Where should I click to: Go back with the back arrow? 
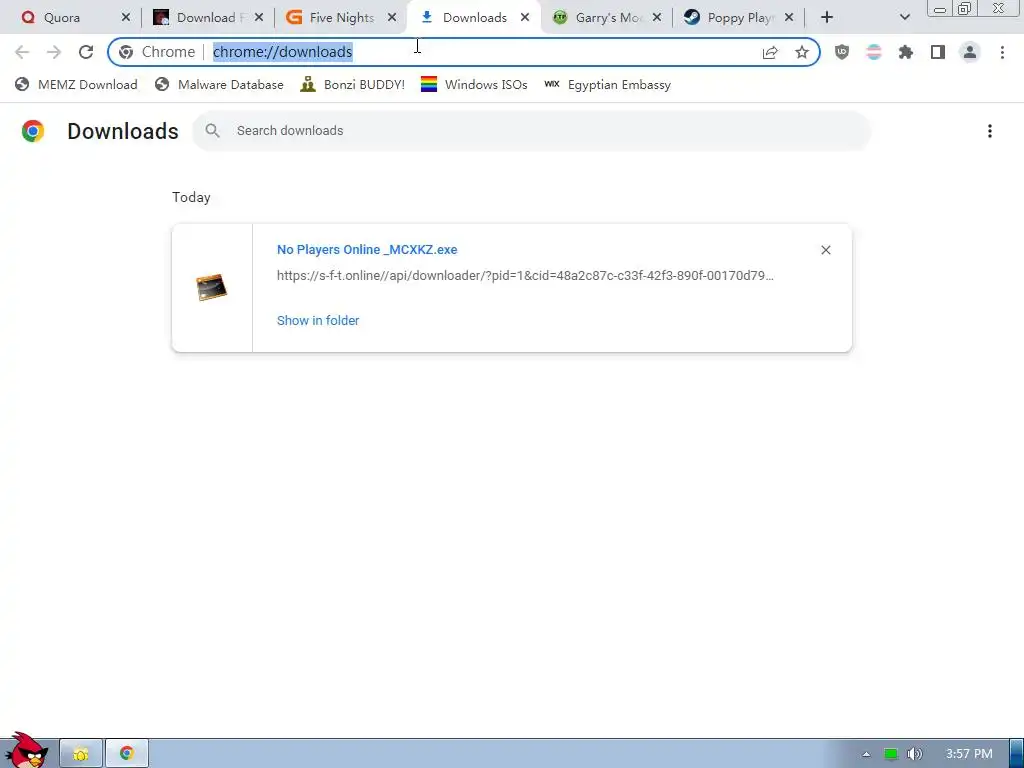pyautogui.click(x=22, y=52)
